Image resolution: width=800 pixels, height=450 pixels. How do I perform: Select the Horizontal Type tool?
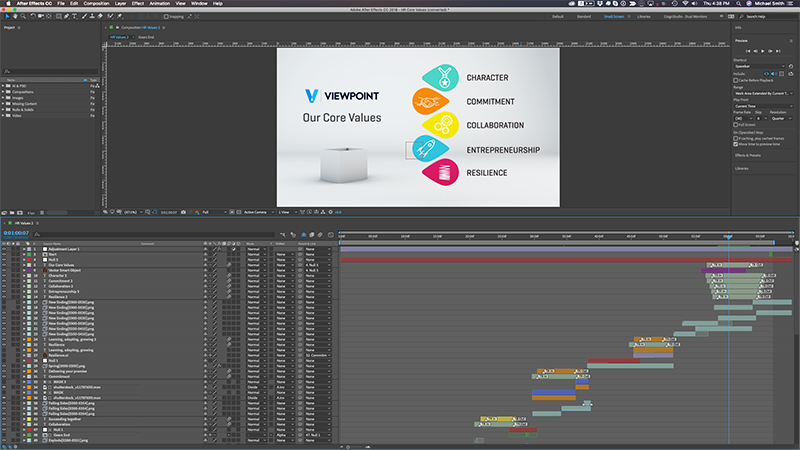coord(74,16)
